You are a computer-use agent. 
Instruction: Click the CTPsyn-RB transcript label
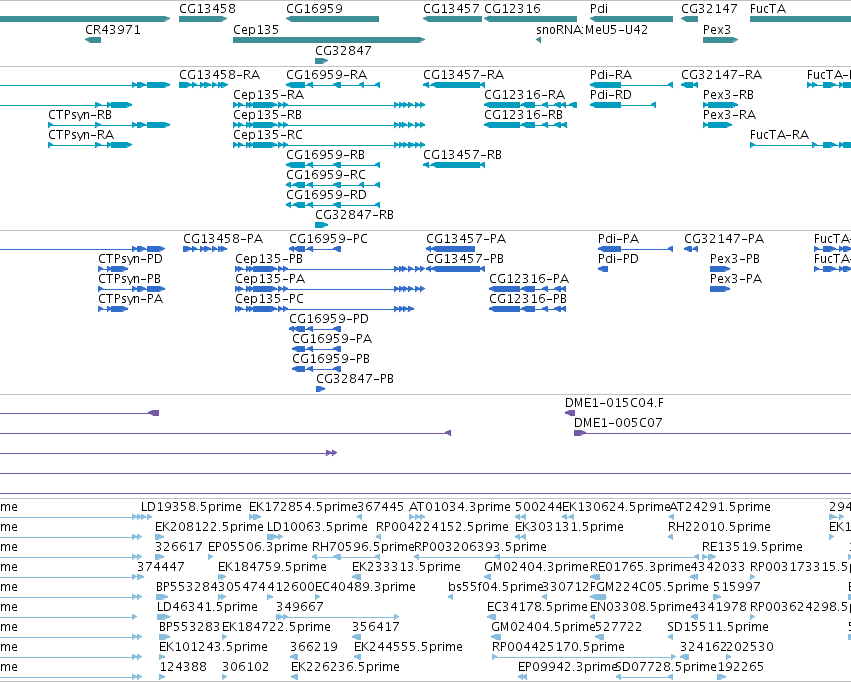[x=80, y=114]
